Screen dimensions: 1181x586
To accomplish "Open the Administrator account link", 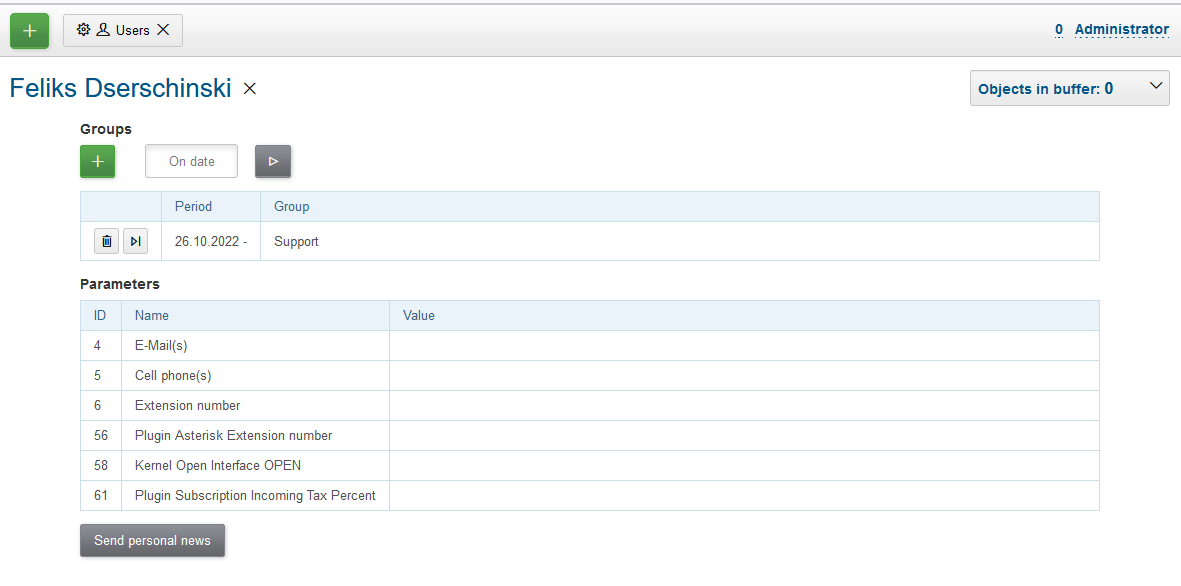I will 1121,30.
